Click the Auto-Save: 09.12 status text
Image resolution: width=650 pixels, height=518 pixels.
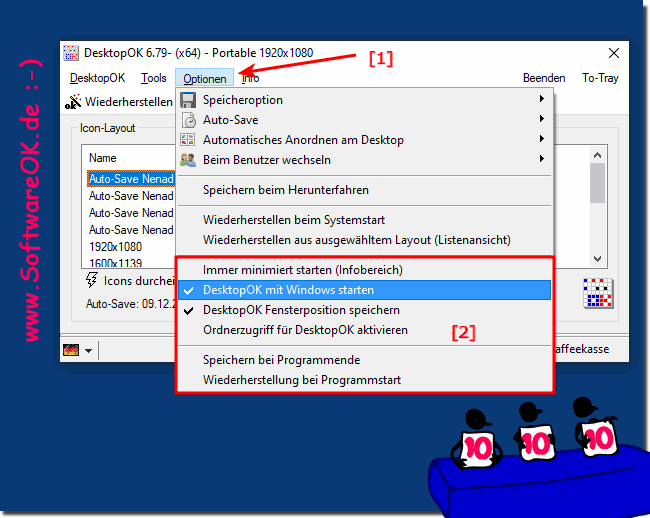[x=131, y=304]
